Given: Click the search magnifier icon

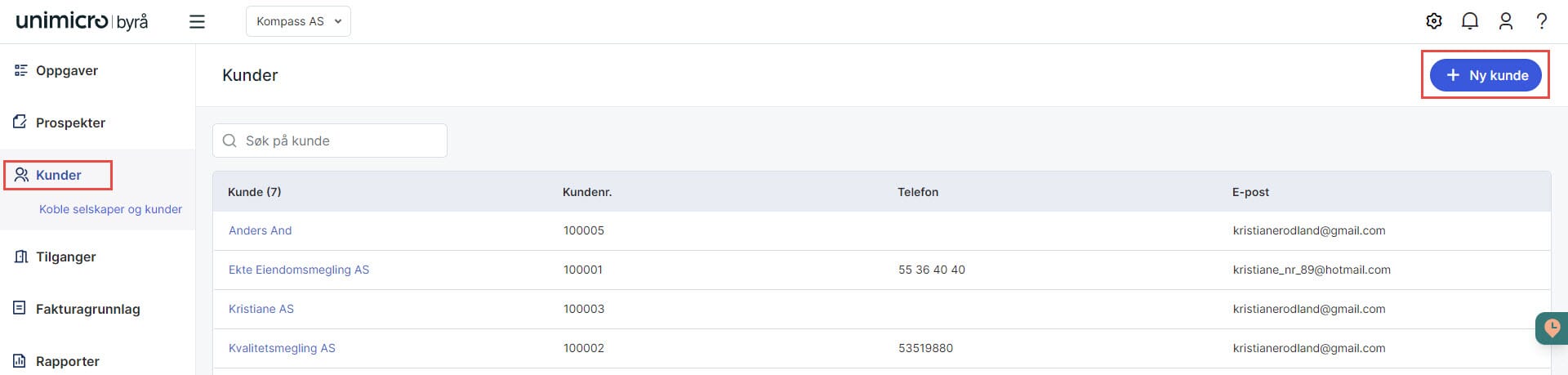Looking at the screenshot, I should coord(229,141).
